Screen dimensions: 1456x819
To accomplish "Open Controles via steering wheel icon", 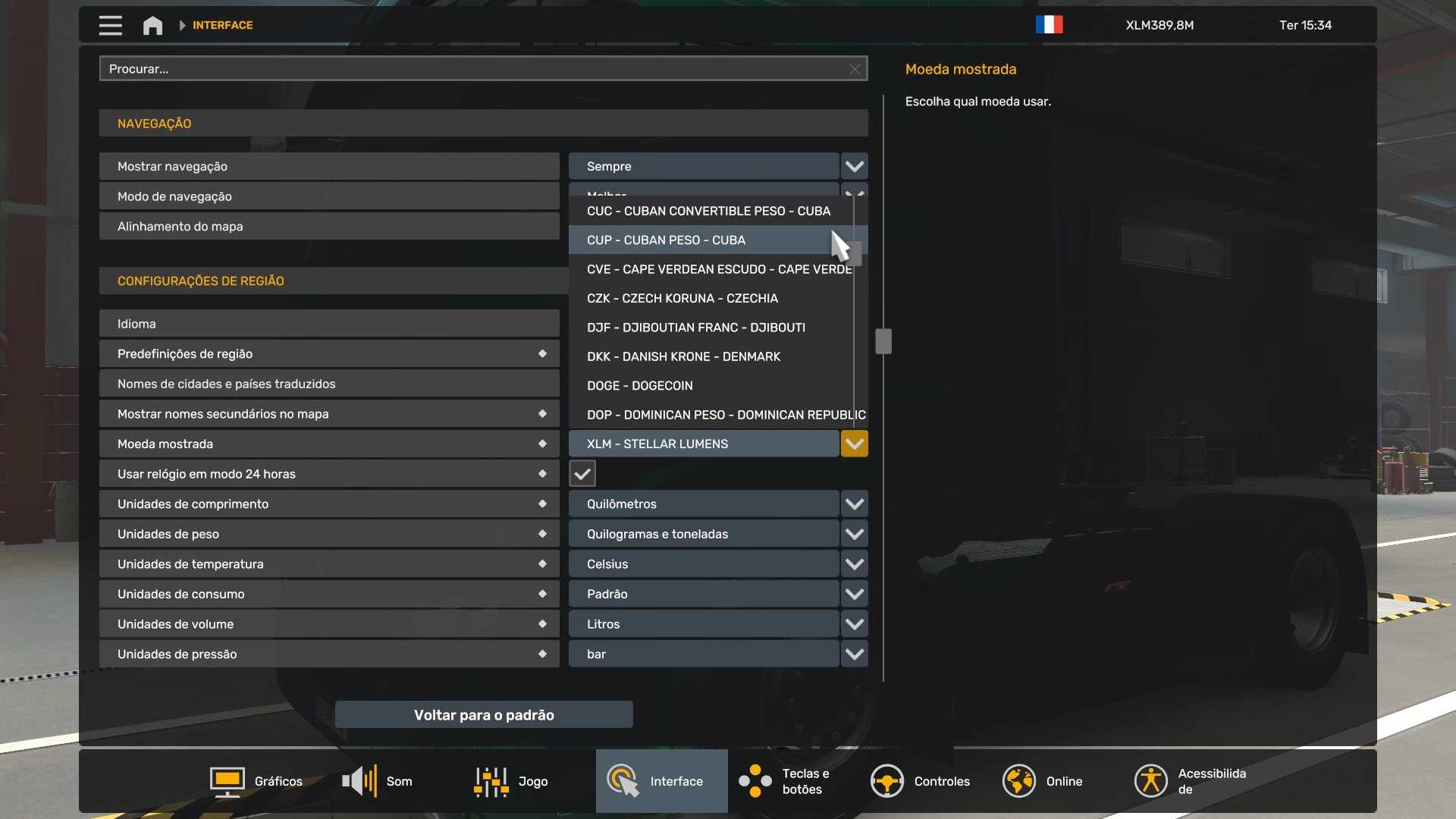I will click(x=886, y=781).
